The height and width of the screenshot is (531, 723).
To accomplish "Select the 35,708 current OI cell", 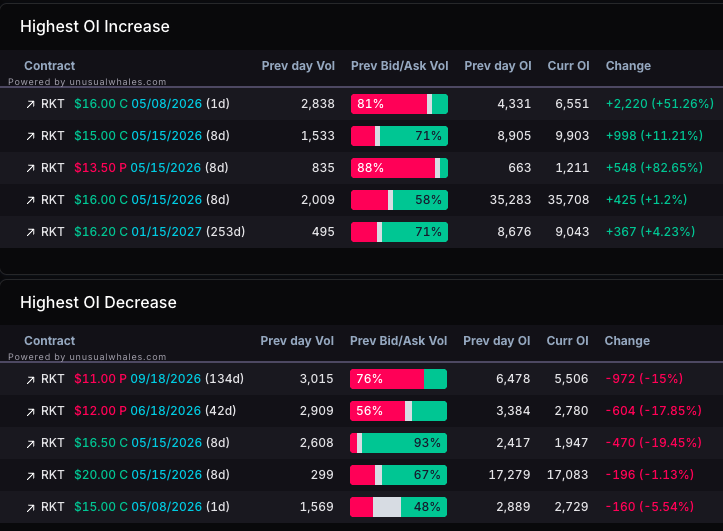I will (569, 200).
